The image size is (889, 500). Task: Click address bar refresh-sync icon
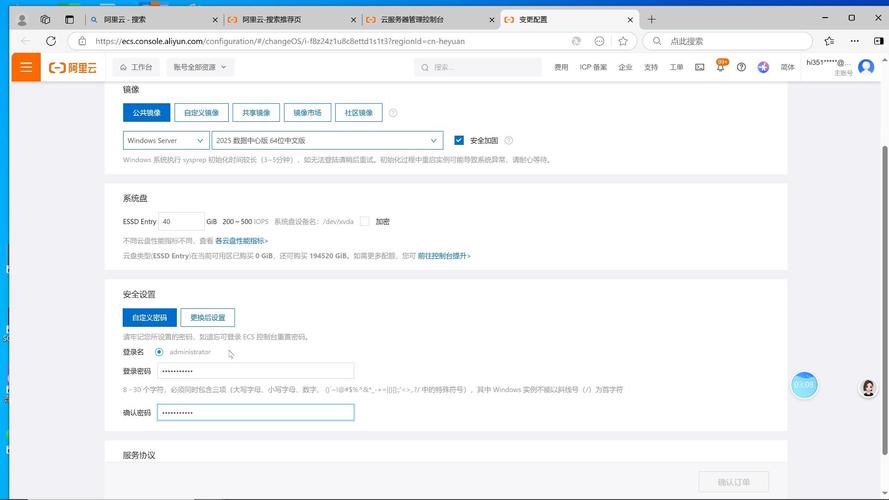click(x=576, y=41)
